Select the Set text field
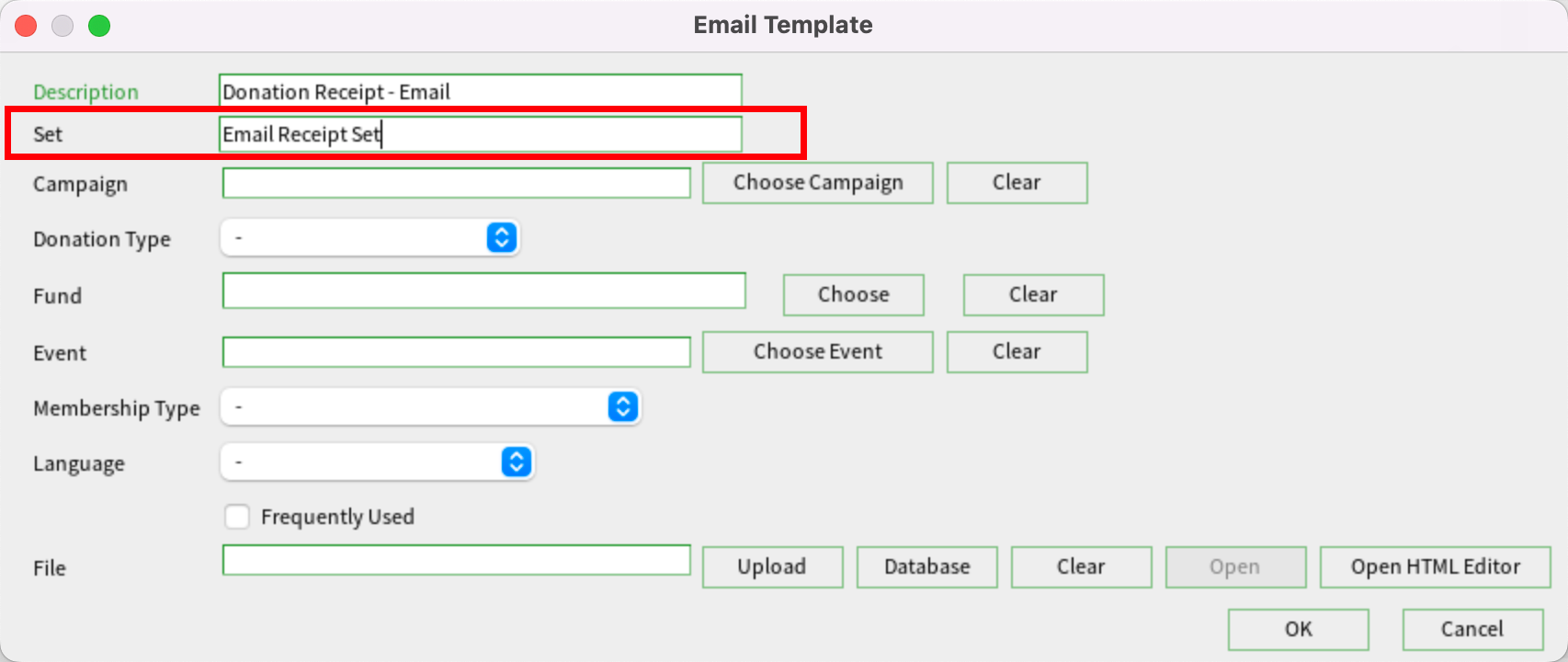The image size is (1568, 662). [480, 134]
